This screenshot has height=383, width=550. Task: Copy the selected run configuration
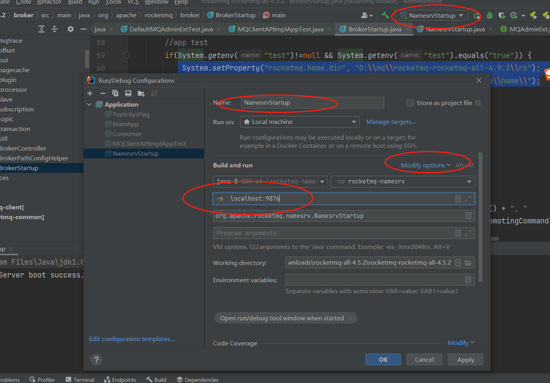pos(115,93)
